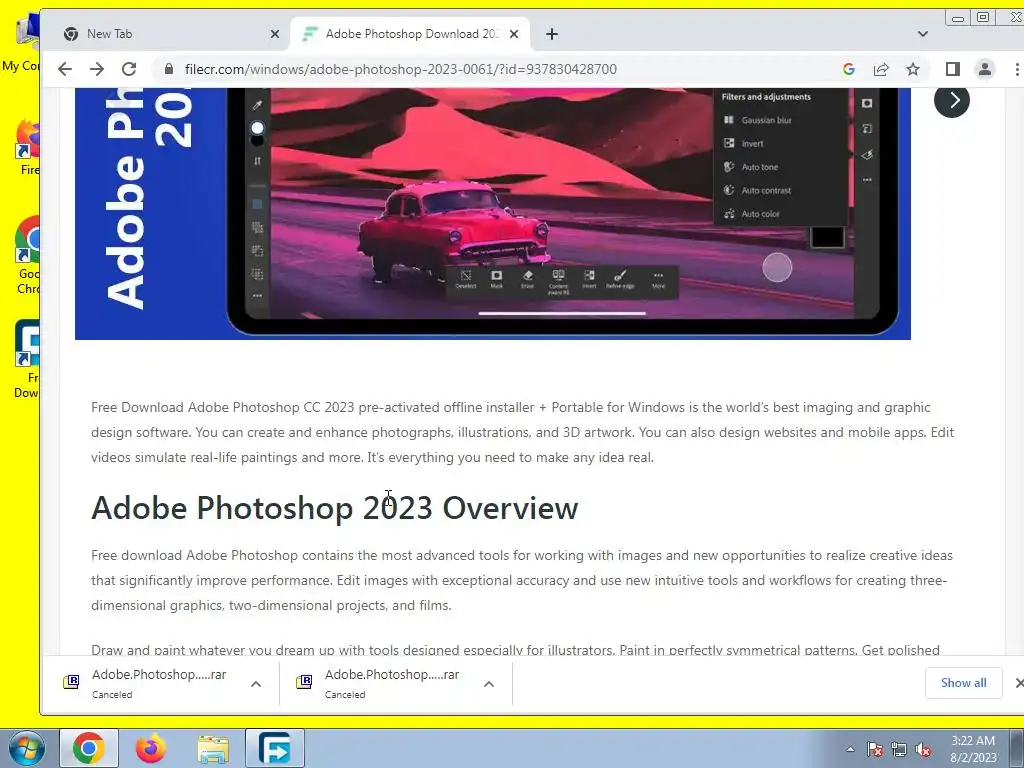Share this page via share icon

tap(881, 69)
